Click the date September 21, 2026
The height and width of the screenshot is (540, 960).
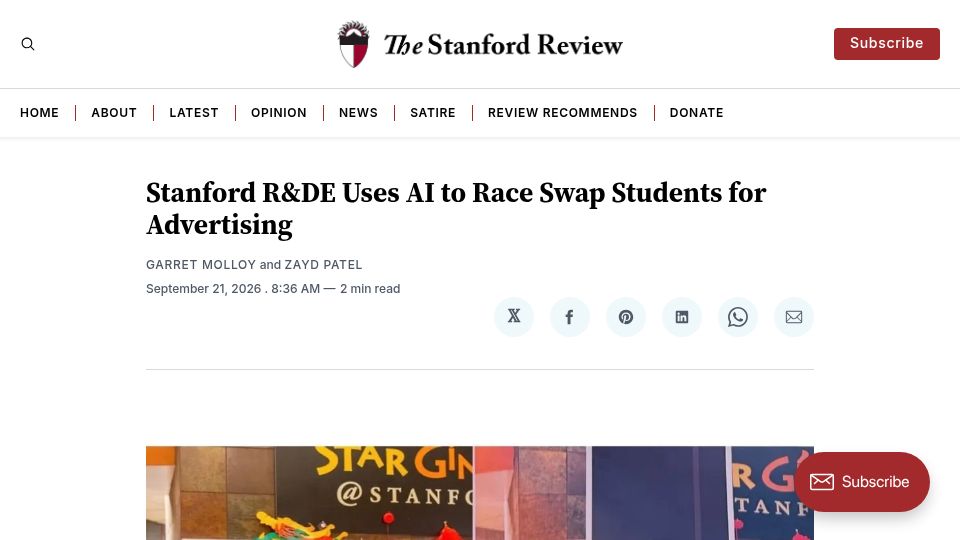(203, 288)
